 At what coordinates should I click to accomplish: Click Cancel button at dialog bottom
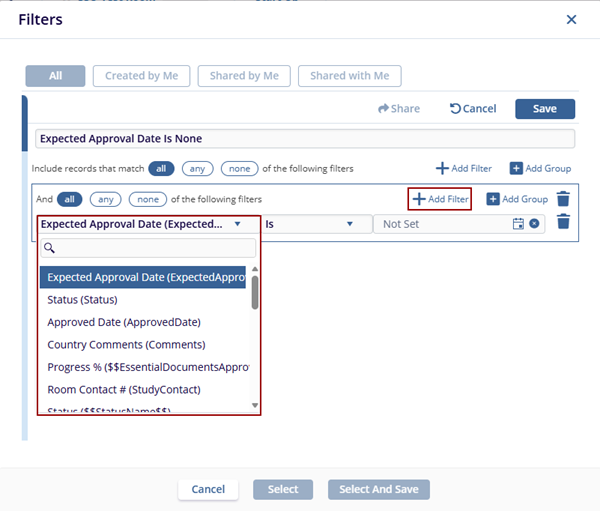[208, 489]
